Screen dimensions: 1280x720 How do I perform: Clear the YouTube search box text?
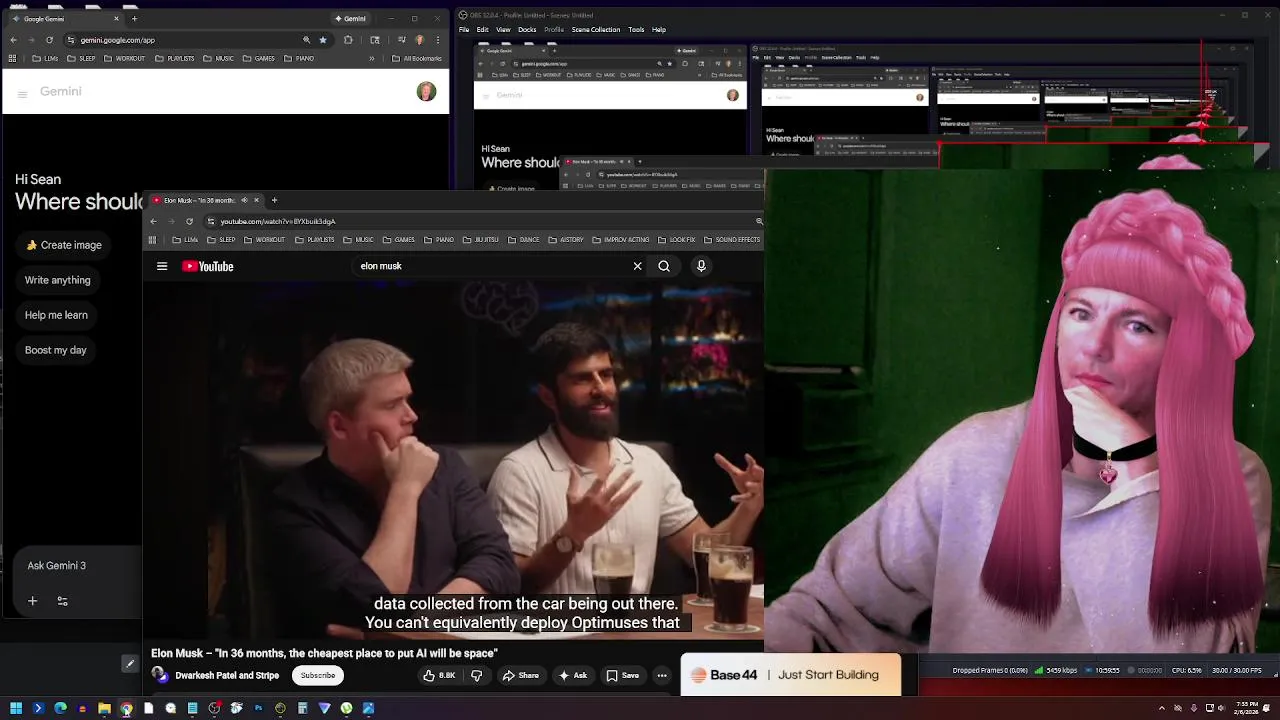pyautogui.click(x=637, y=266)
